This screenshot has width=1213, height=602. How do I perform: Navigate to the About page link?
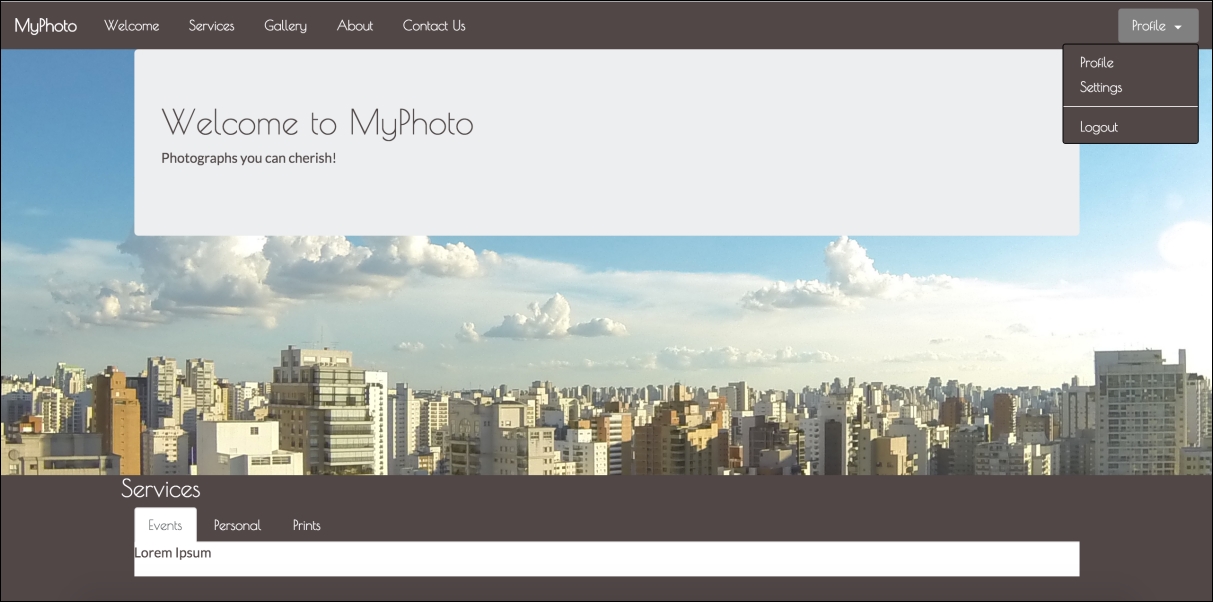pyautogui.click(x=355, y=26)
